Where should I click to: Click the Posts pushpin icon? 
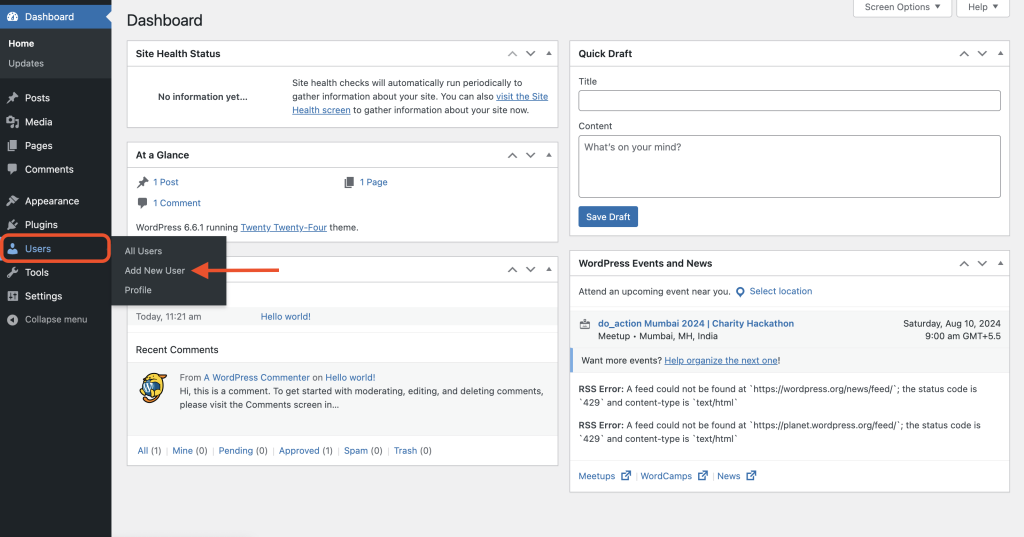[x=12, y=98]
